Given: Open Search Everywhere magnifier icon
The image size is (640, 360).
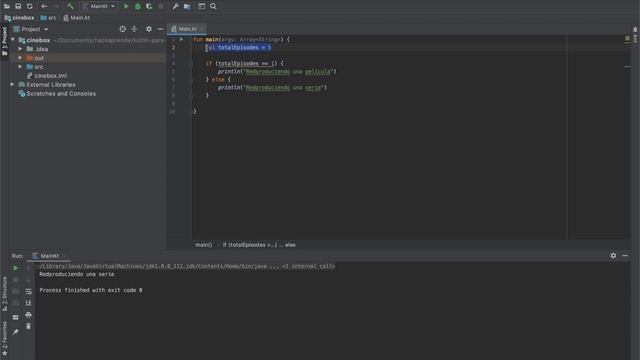Looking at the screenshot, I should [x=213, y=6].
